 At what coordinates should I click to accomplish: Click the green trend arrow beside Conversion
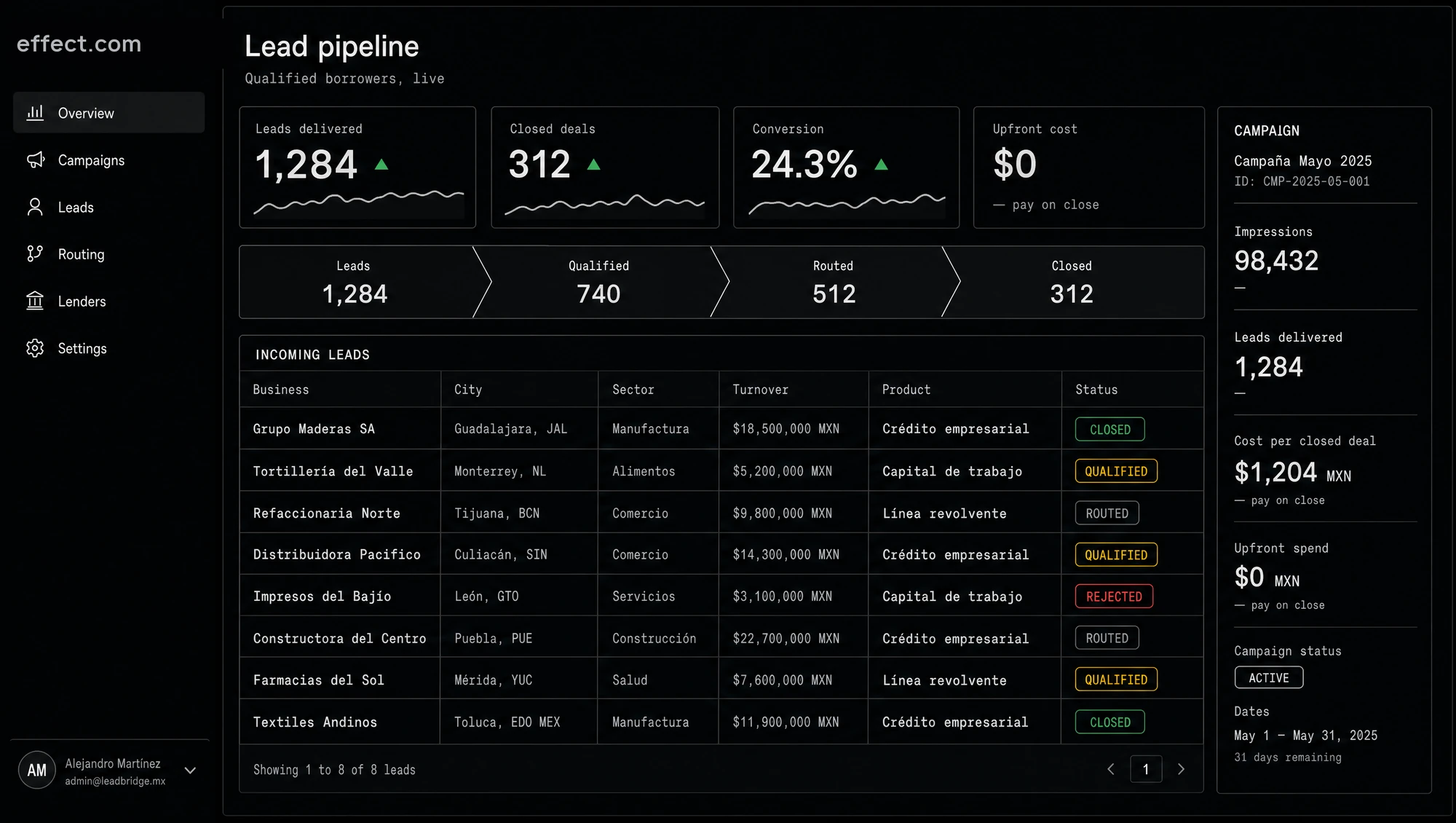click(881, 165)
